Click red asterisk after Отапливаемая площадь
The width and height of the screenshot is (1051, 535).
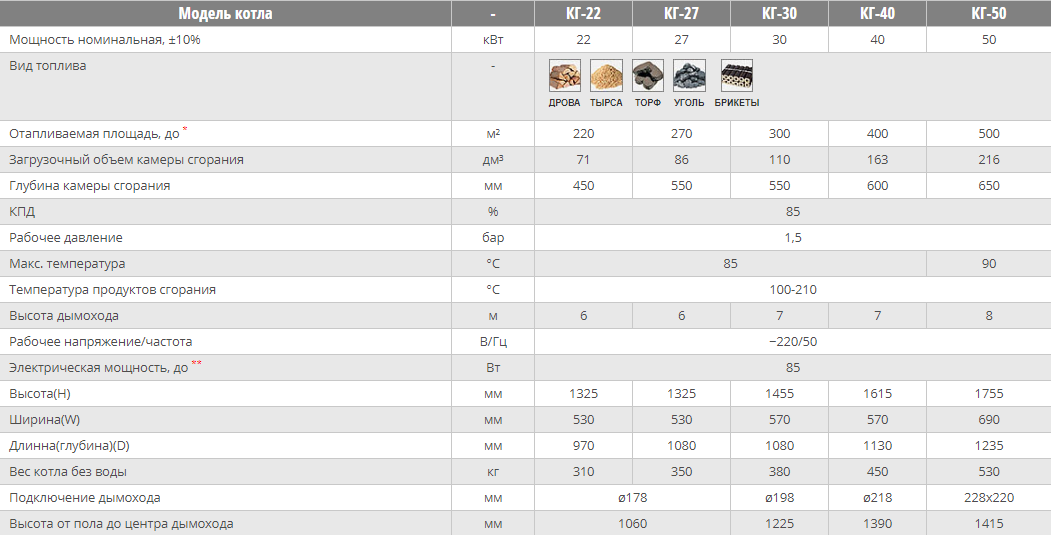185,130
